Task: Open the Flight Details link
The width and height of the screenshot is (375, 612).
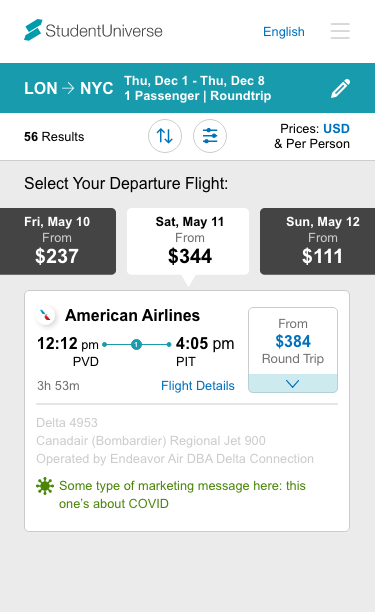Action: (198, 386)
